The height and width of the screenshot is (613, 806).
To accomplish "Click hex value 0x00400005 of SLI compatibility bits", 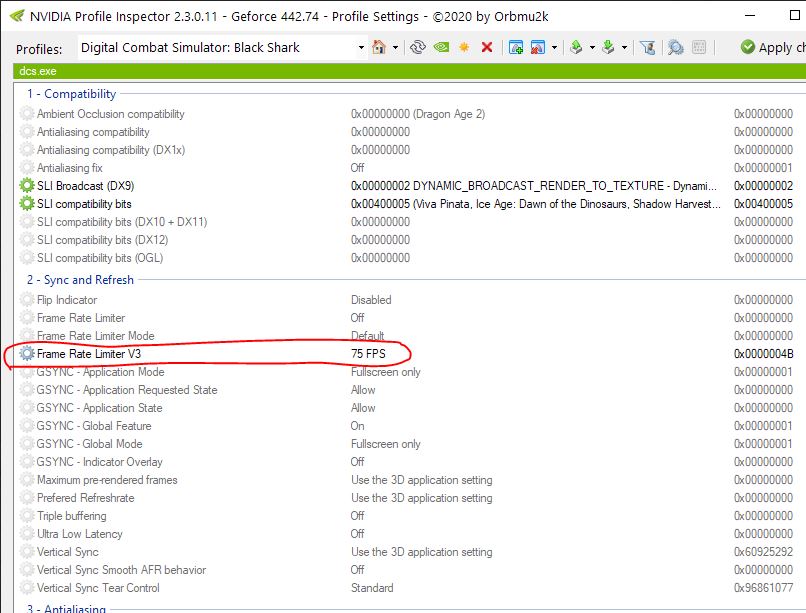I will [763, 203].
